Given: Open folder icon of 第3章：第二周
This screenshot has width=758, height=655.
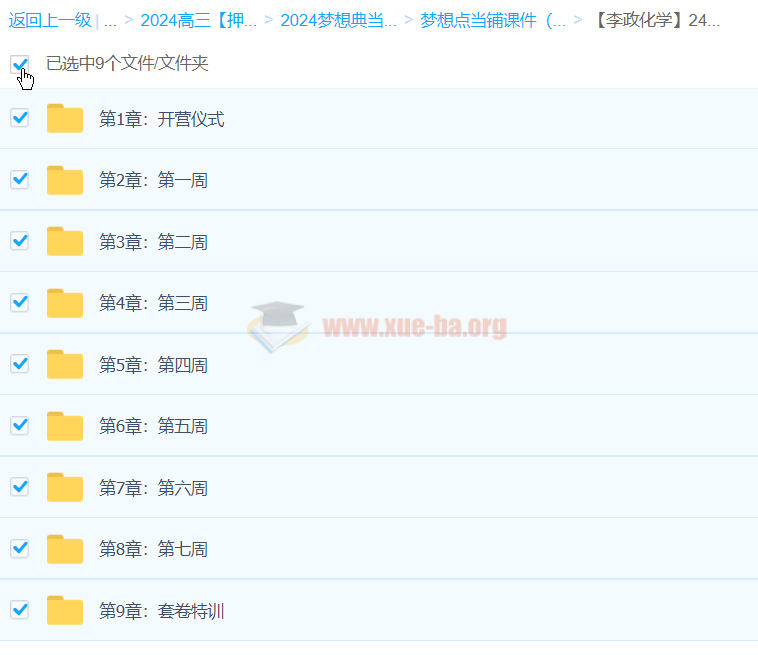Looking at the screenshot, I should coord(65,241).
